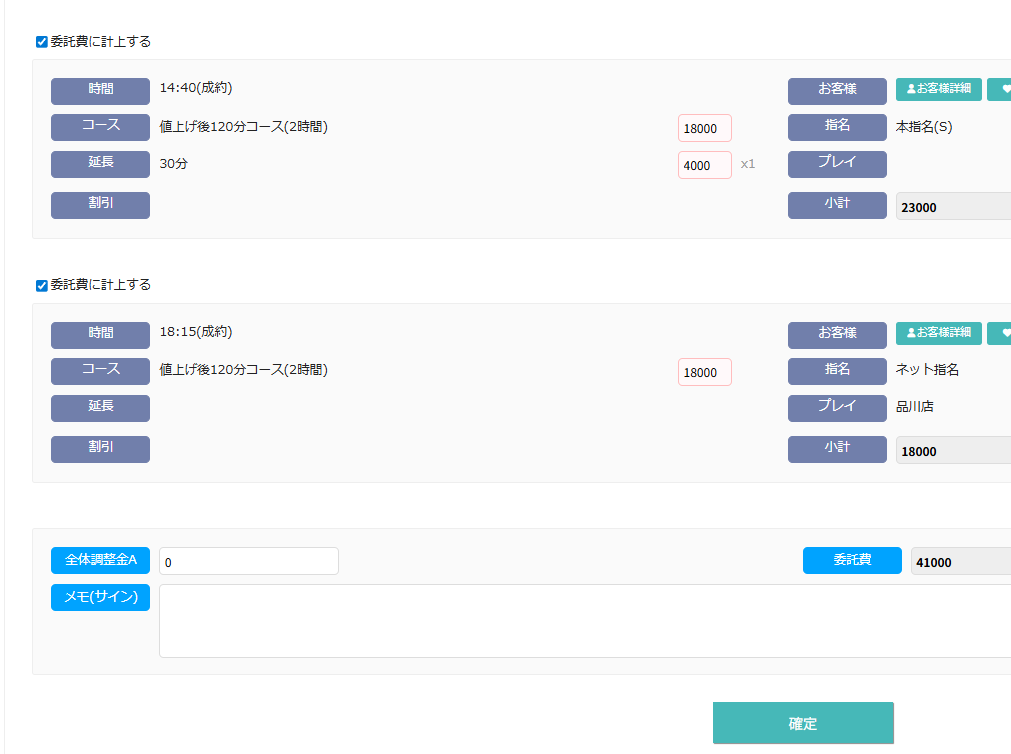This screenshot has width=1011, height=754.
Task: Click the 小計 field showing 23000
Action: coord(952,207)
